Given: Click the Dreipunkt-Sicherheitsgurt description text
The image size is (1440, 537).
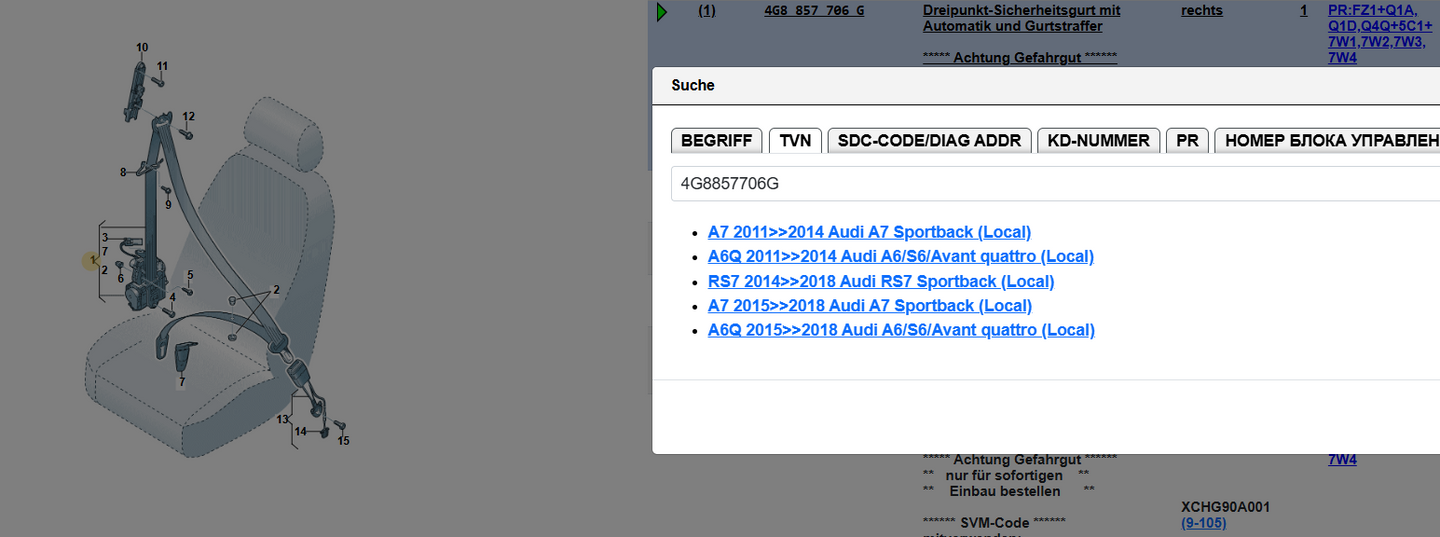Looking at the screenshot, I should click(x=1021, y=18).
